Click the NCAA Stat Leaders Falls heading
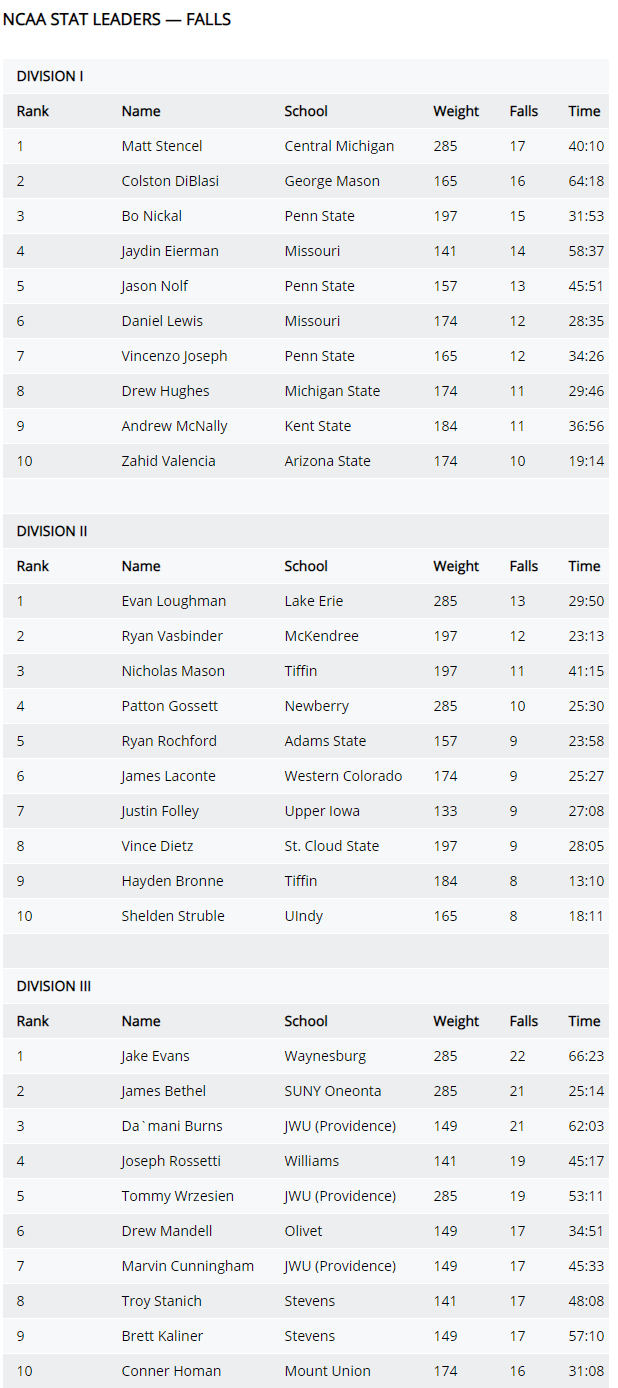Image resolution: width=618 pixels, height=1388 pixels. [117, 19]
